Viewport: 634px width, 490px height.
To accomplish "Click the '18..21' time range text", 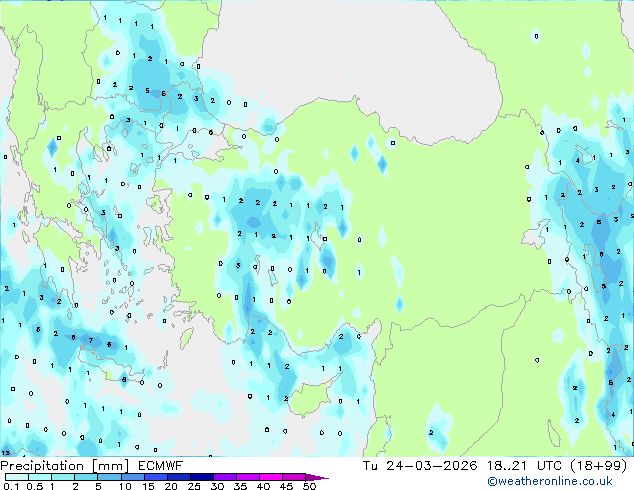I will point(507,466).
